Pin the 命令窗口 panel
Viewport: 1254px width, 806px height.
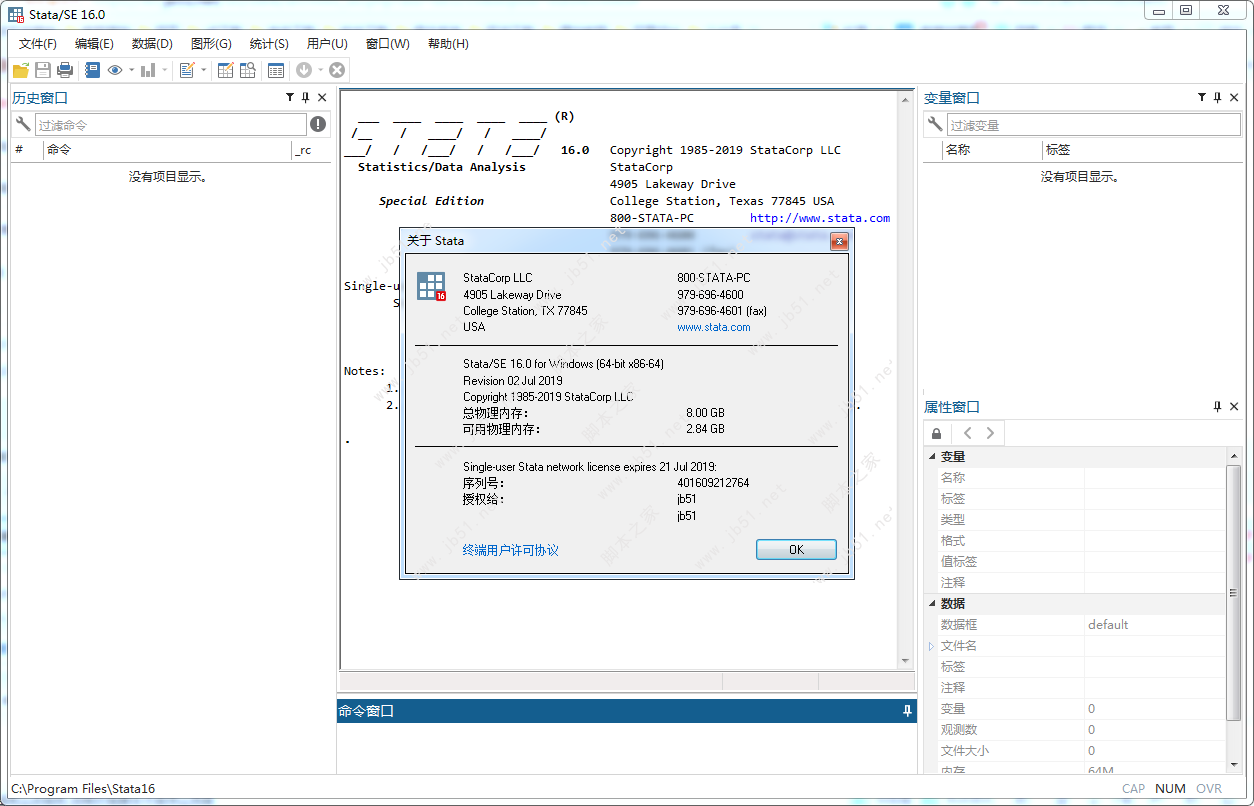click(907, 711)
